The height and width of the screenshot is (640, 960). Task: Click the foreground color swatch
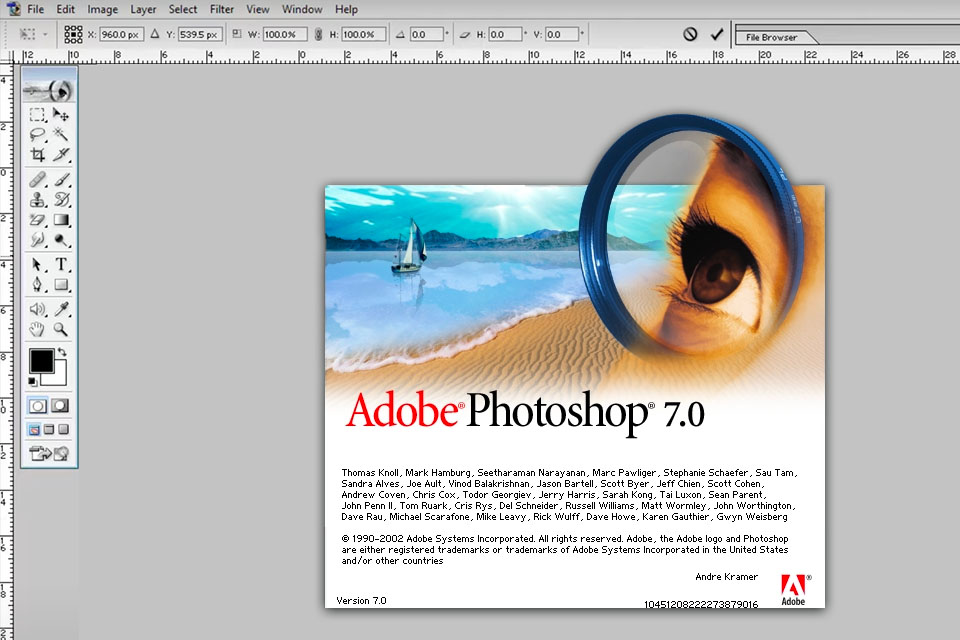tap(41, 360)
